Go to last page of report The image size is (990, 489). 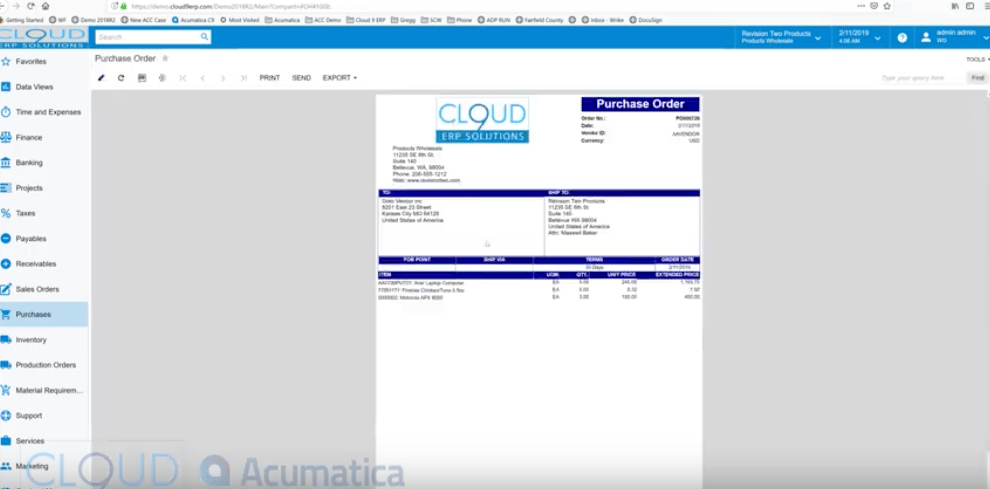point(243,78)
